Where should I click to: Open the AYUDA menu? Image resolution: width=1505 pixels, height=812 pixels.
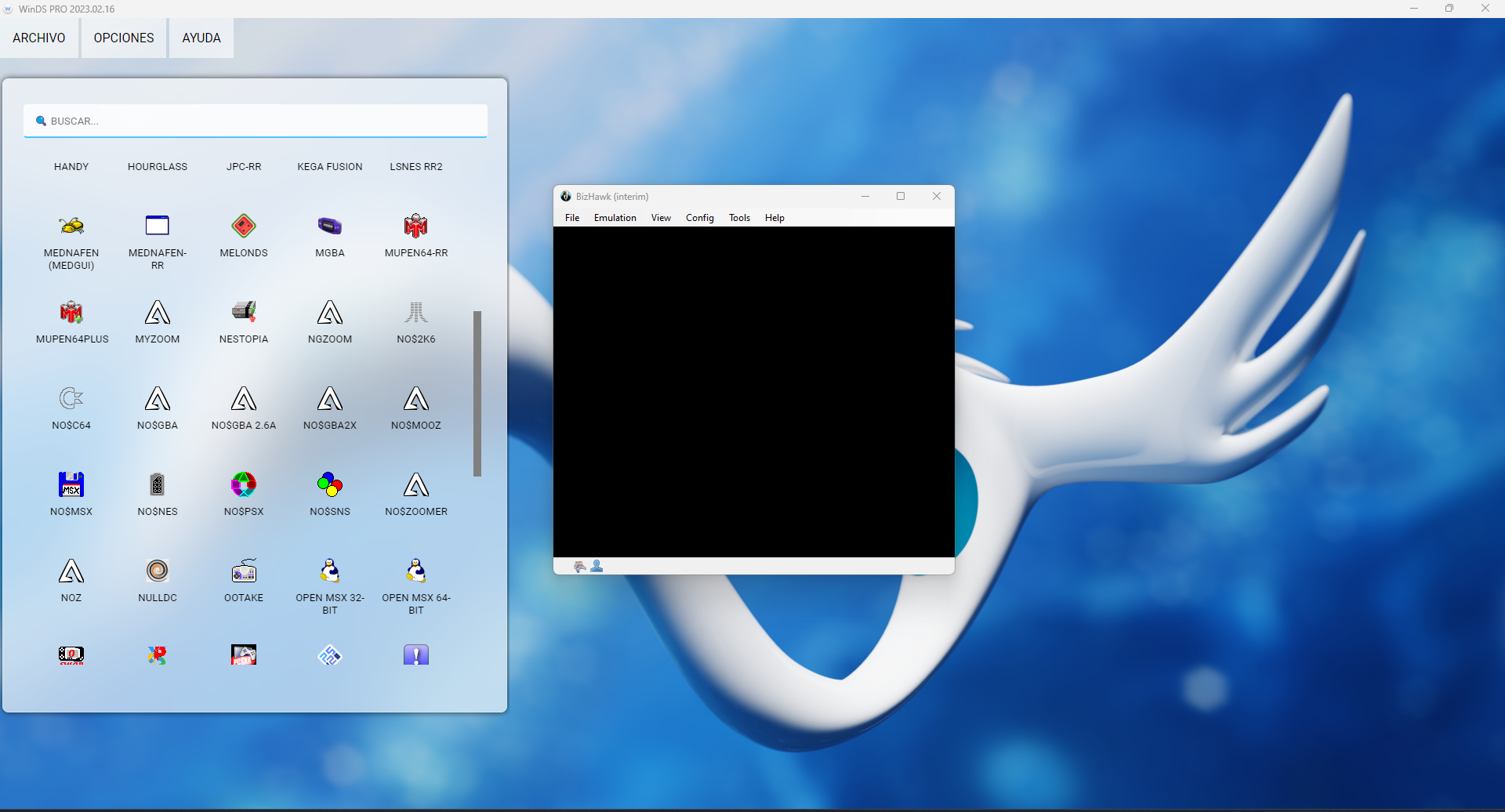click(x=201, y=38)
